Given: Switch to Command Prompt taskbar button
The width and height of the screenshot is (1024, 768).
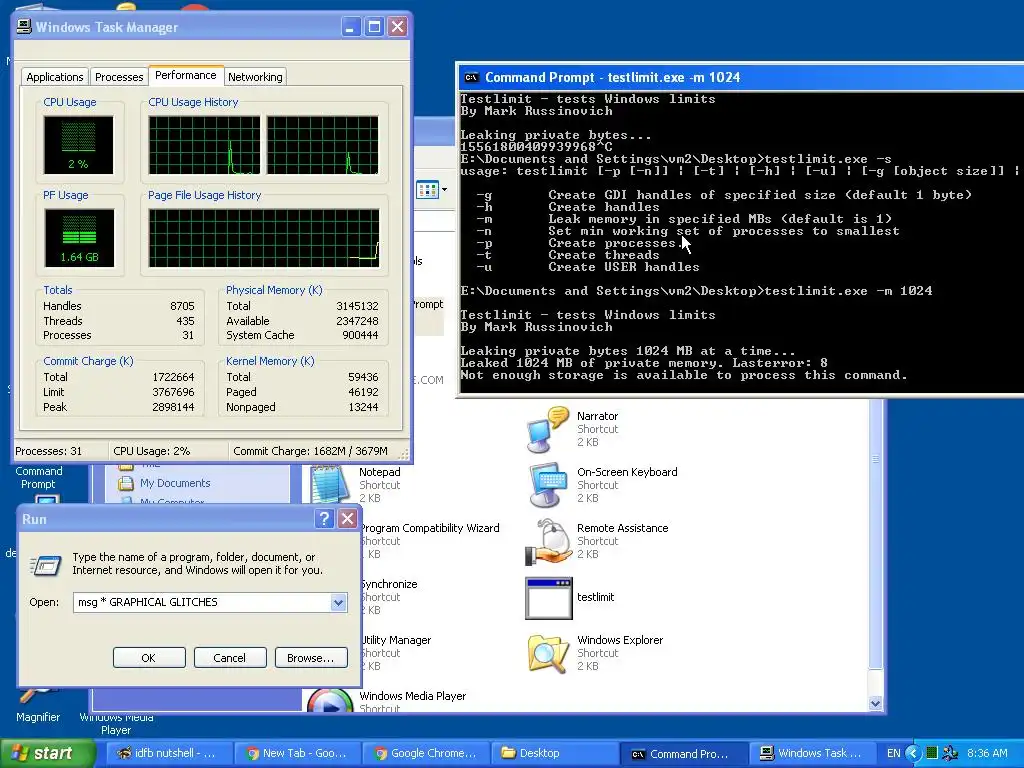Looking at the screenshot, I should (x=682, y=753).
